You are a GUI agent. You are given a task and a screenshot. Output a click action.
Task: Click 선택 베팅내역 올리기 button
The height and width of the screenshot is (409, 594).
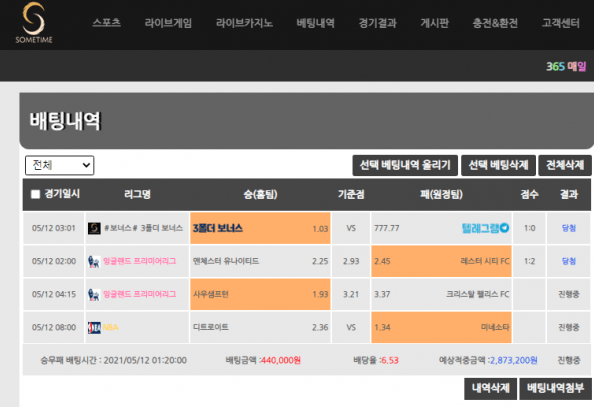point(405,165)
